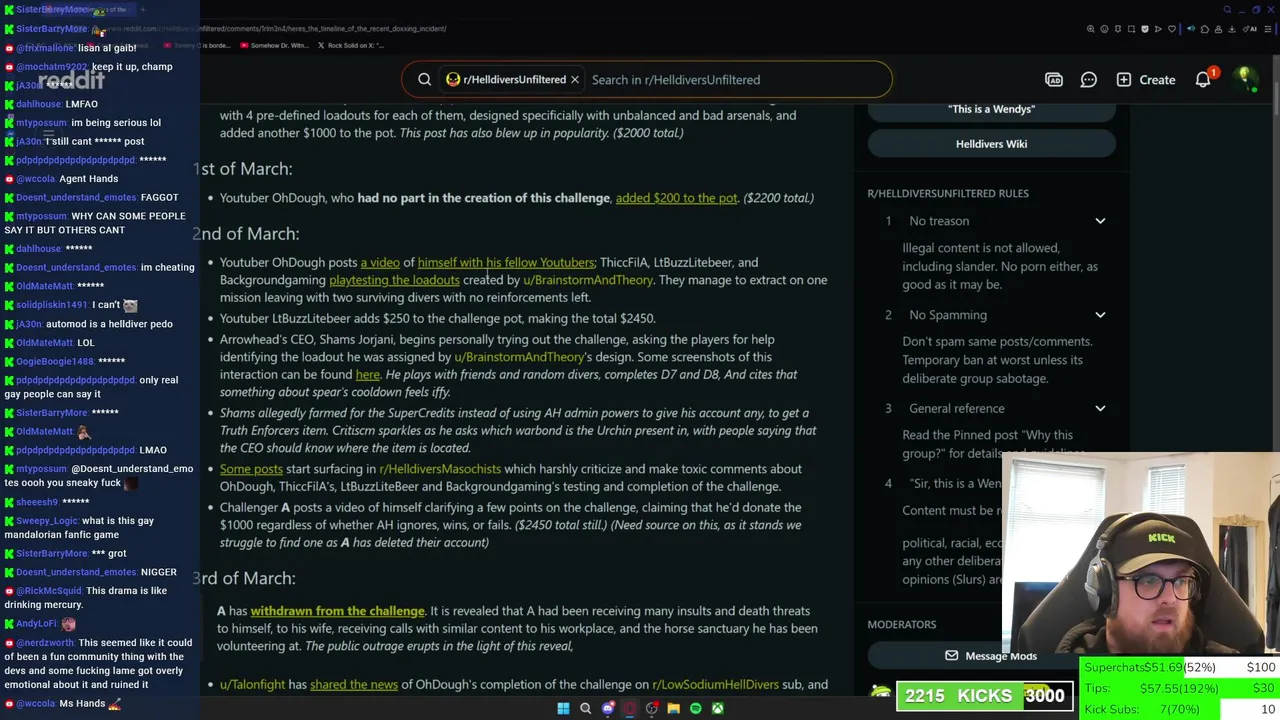Remove the r/HelldiversUnfiltered search scope chip
1280x720 pixels.
(x=575, y=79)
